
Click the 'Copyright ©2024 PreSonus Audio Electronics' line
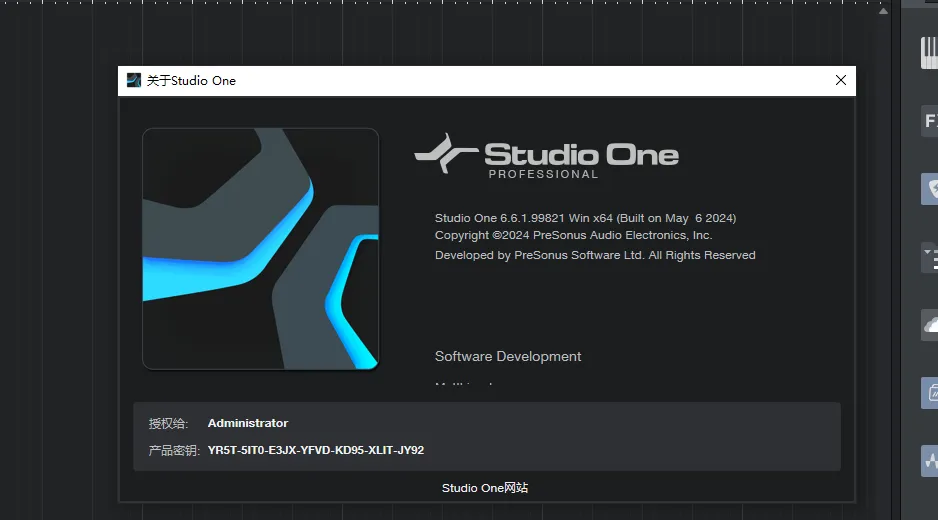[x=573, y=235]
